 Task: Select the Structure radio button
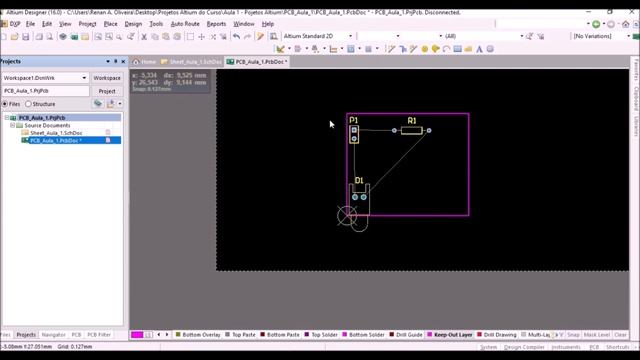coord(28,104)
